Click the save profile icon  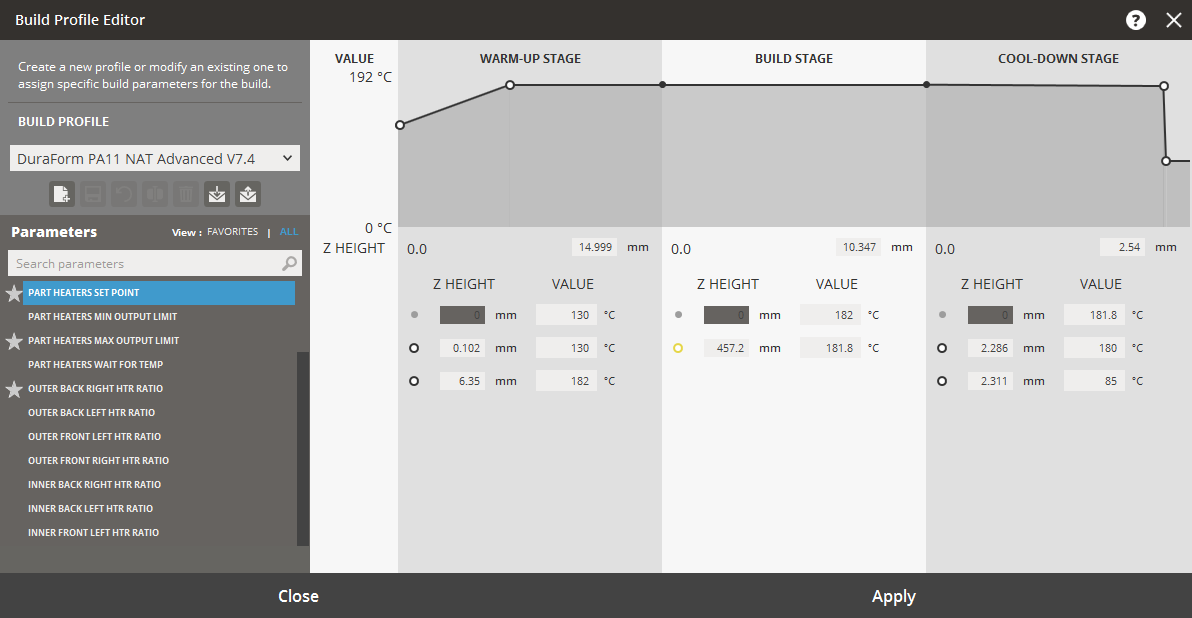tap(93, 194)
